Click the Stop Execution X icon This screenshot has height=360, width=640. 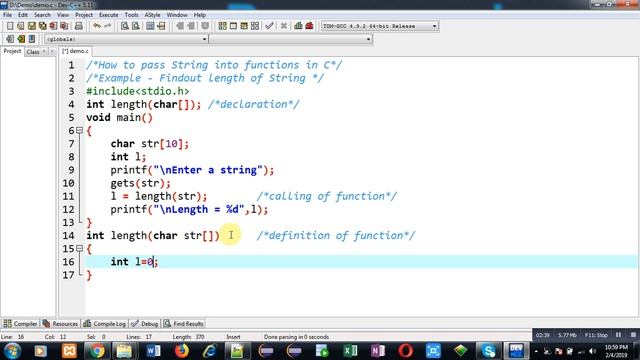coord(284,26)
